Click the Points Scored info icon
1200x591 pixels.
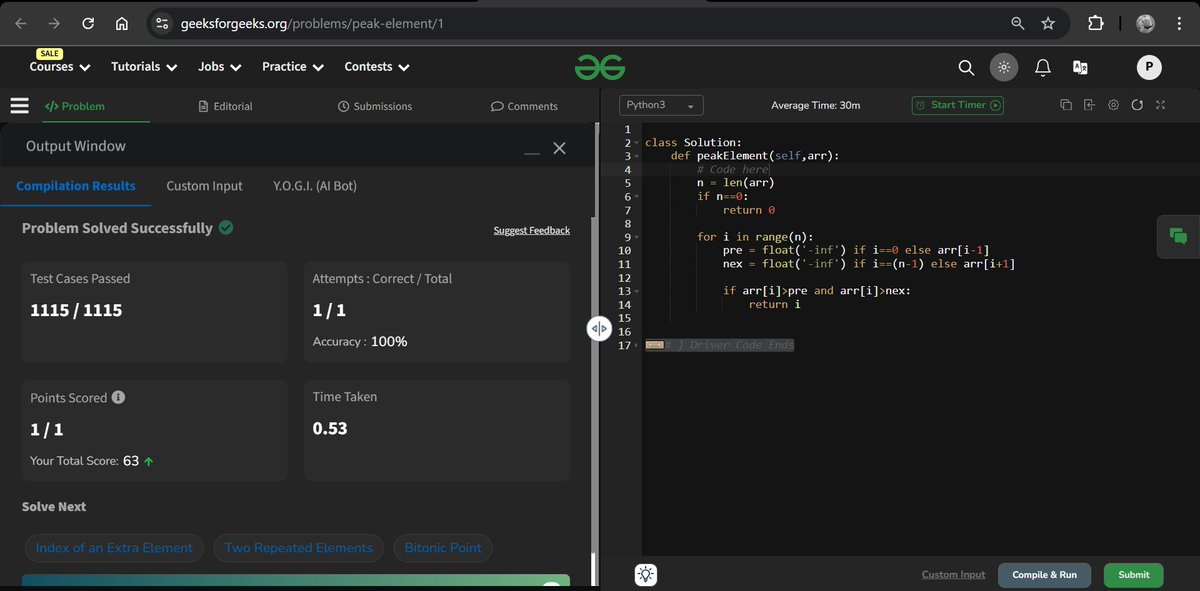coord(118,397)
